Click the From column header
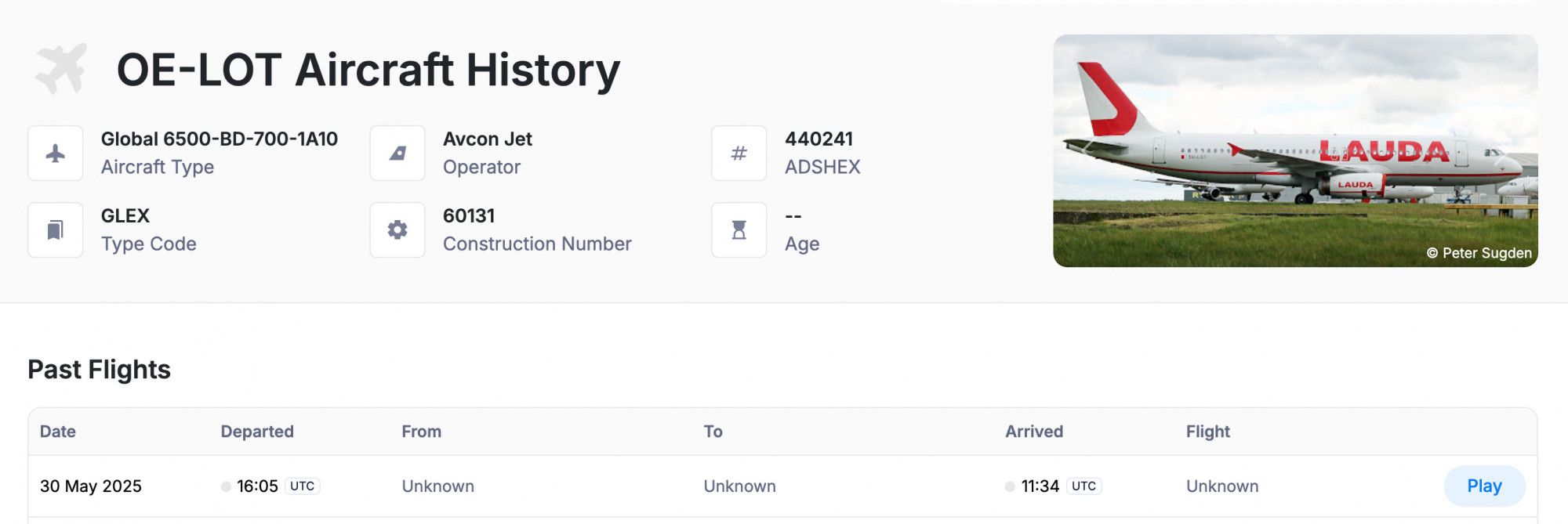 click(422, 432)
